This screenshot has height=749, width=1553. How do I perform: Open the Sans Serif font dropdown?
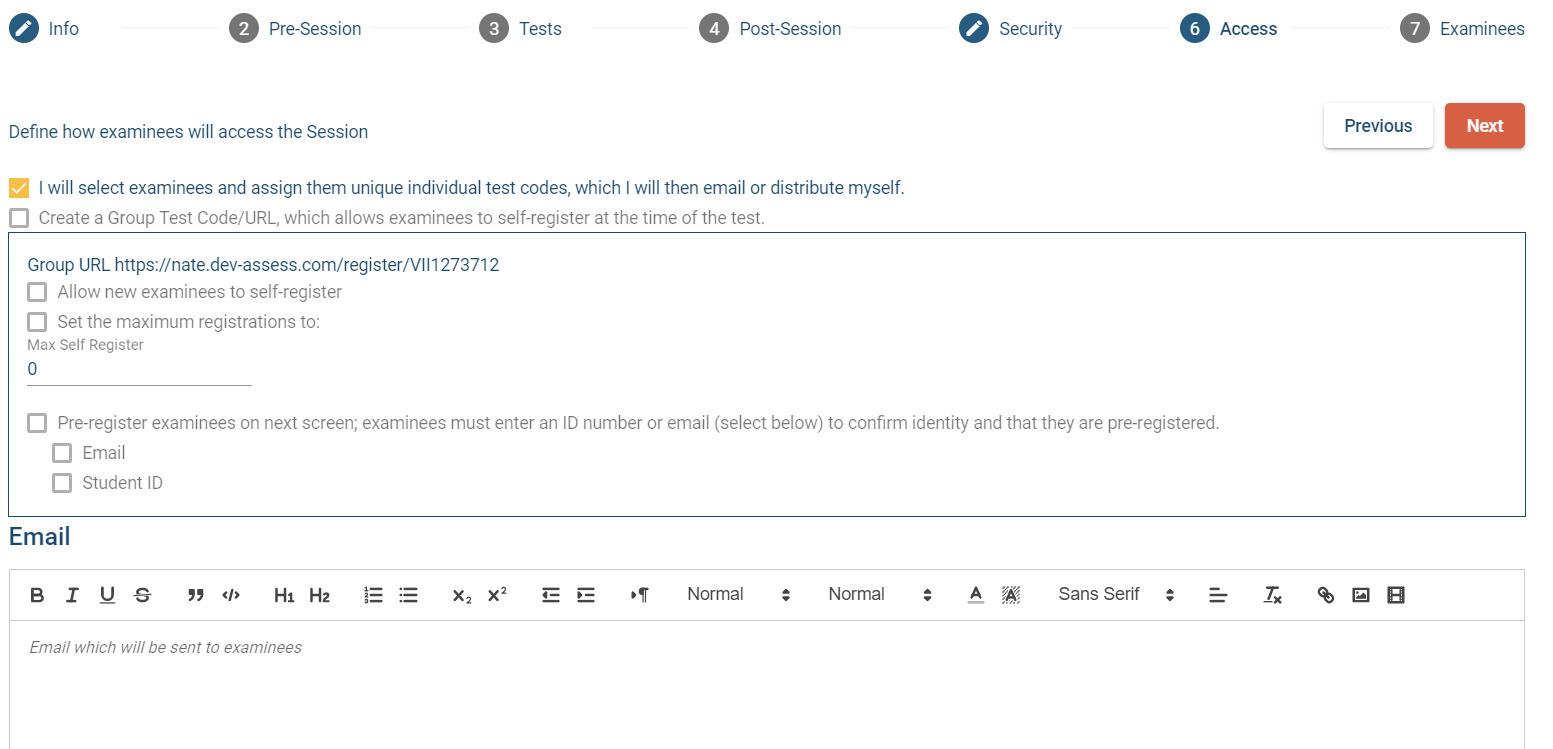click(1115, 595)
